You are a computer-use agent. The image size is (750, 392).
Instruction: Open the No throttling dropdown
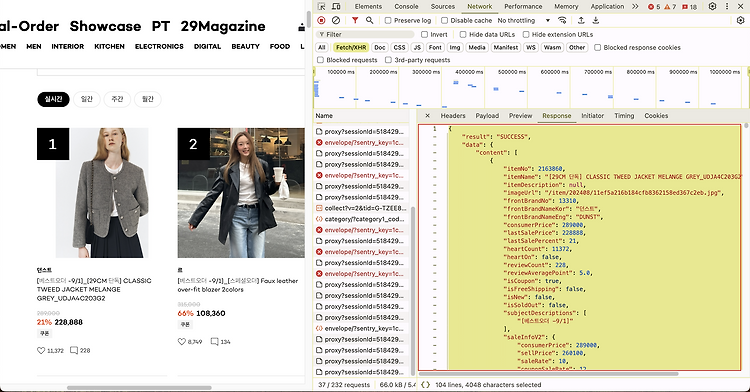tap(523, 21)
